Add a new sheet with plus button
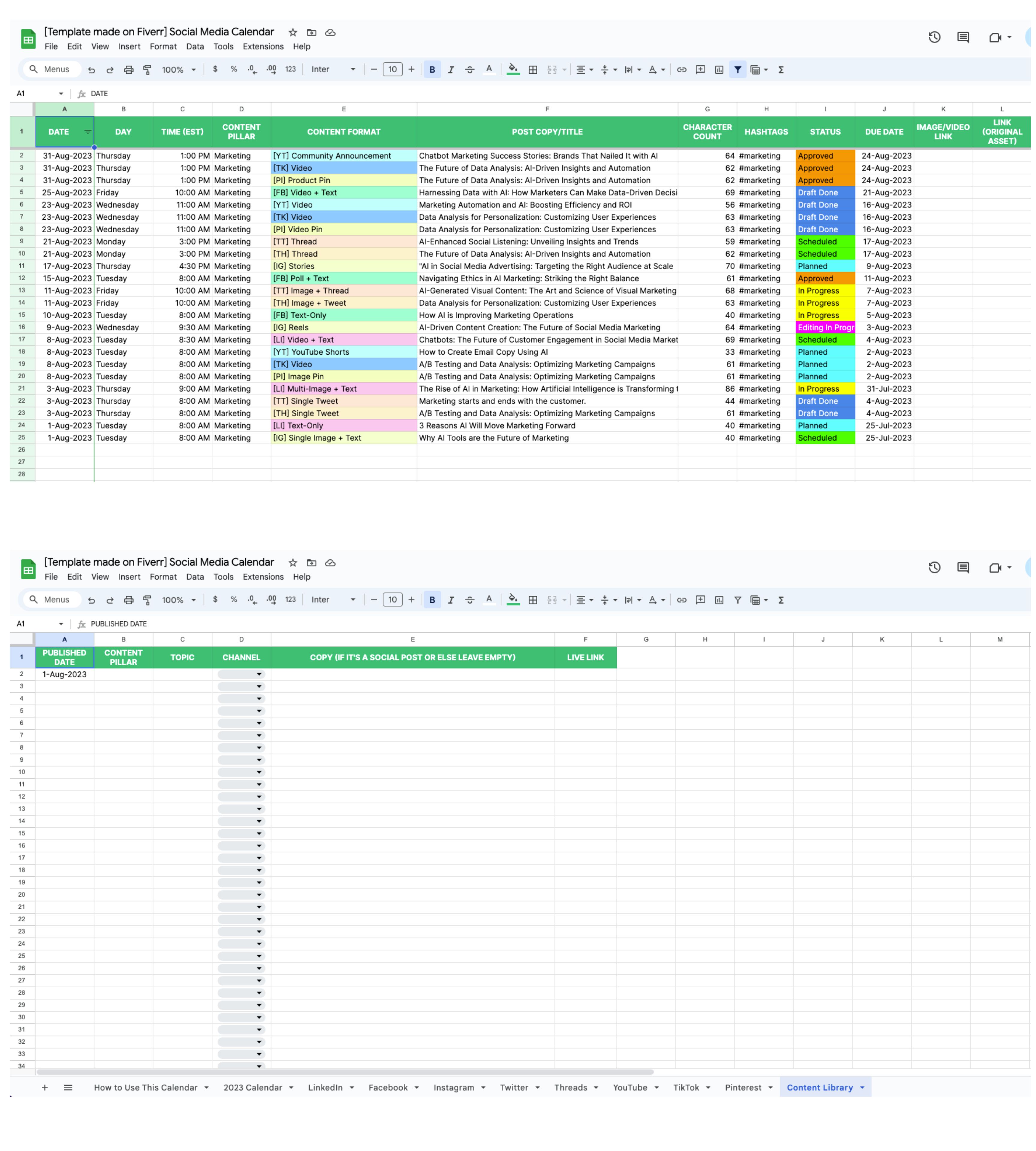 tap(44, 1087)
